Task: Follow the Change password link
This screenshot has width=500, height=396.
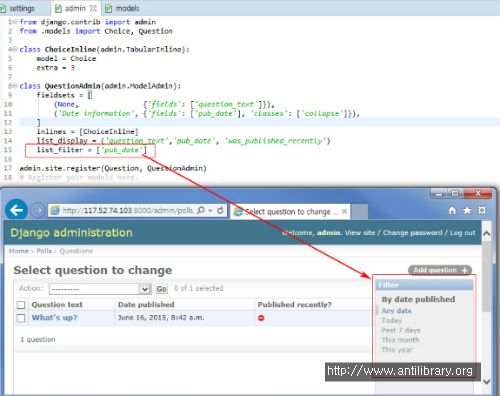Action: (x=412, y=233)
